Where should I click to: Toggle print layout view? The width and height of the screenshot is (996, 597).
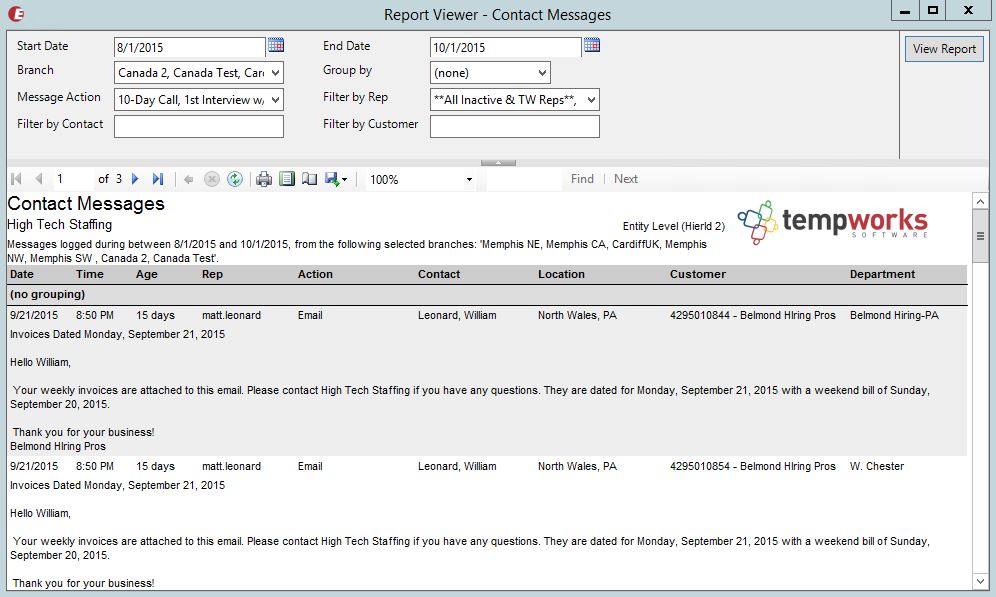click(x=287, y=179)
